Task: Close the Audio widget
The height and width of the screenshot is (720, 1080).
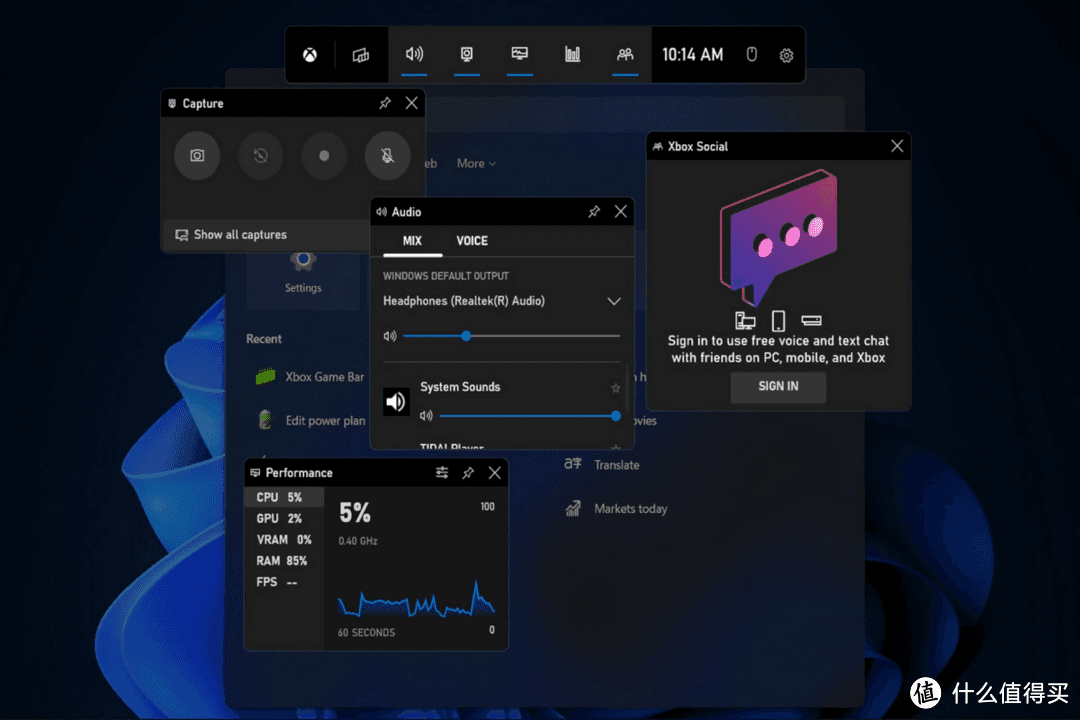Action: click(621, 212)
